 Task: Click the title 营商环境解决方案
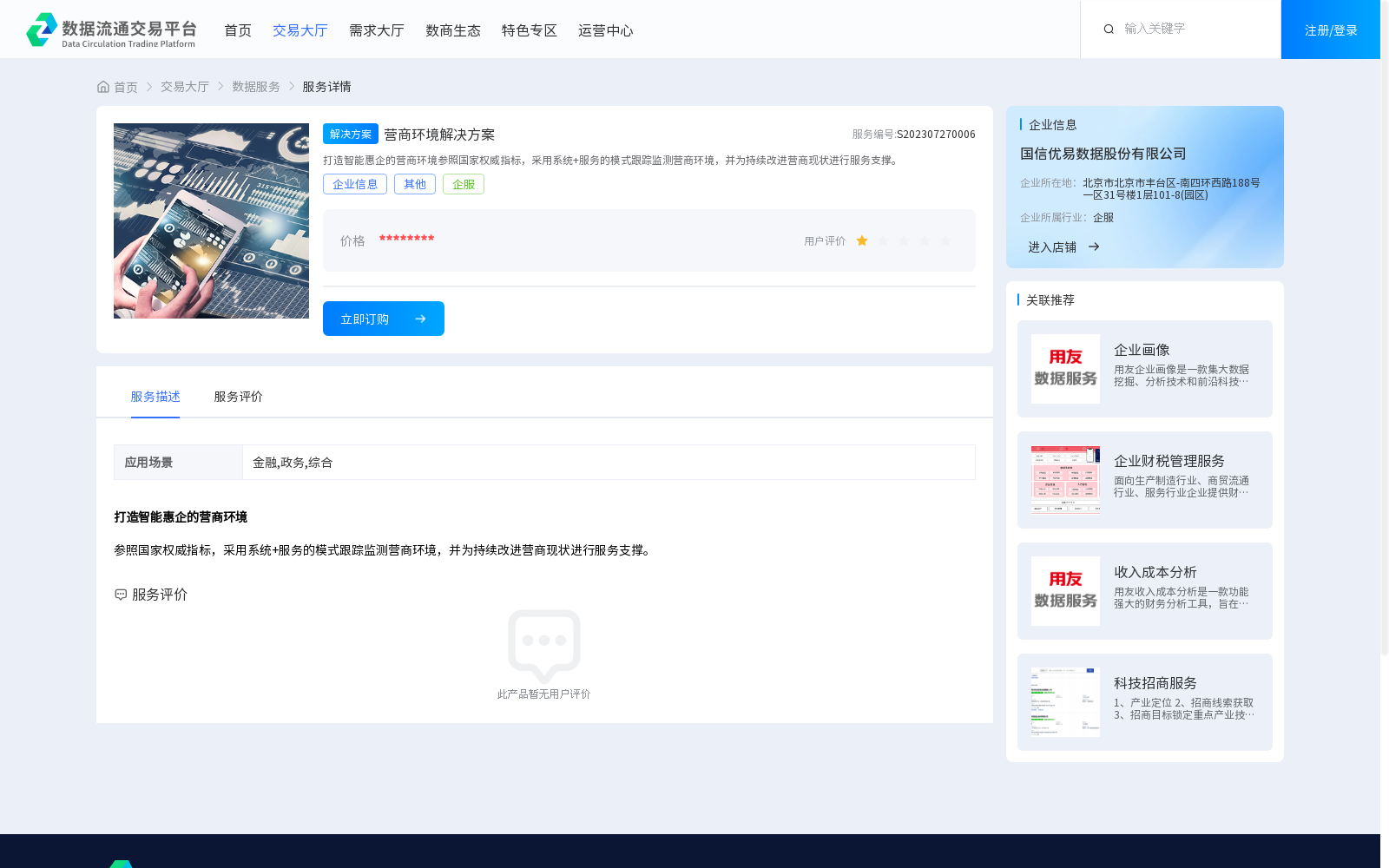[439, 135]
